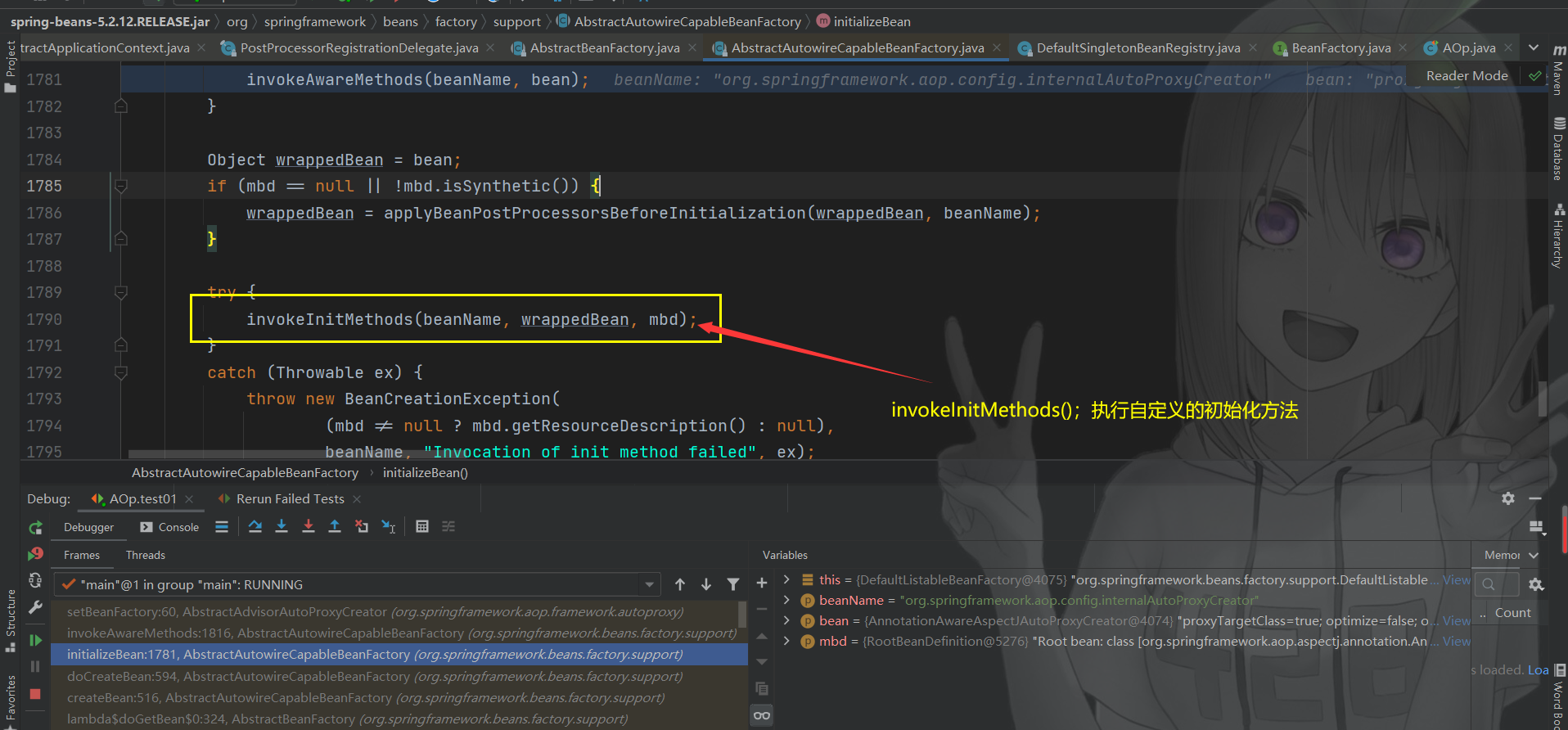The height and width of the screenshot is (730, 1568).
Task: Select doCreateBean:594 stack frame
Action: click(399, 676)
